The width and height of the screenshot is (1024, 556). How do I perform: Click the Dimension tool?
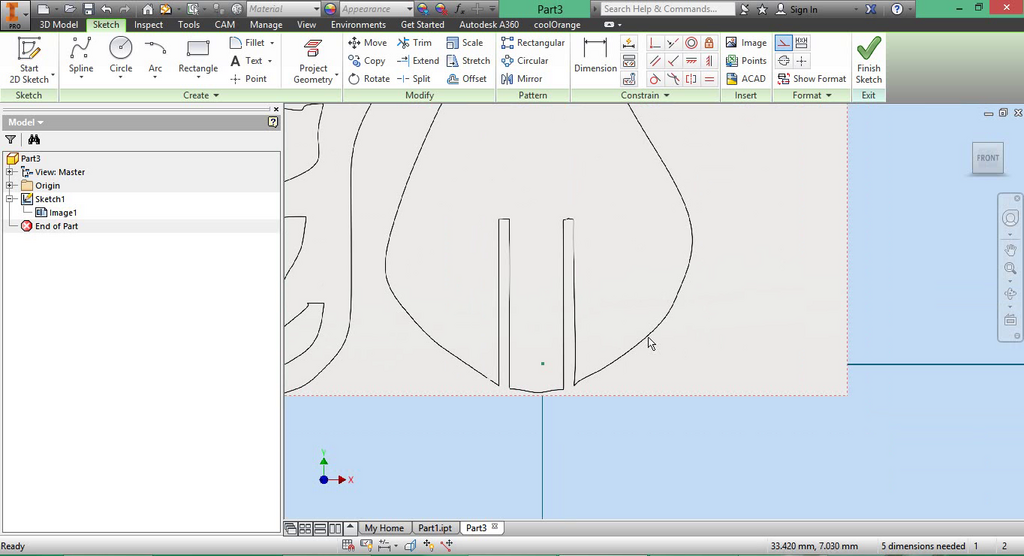595,56
